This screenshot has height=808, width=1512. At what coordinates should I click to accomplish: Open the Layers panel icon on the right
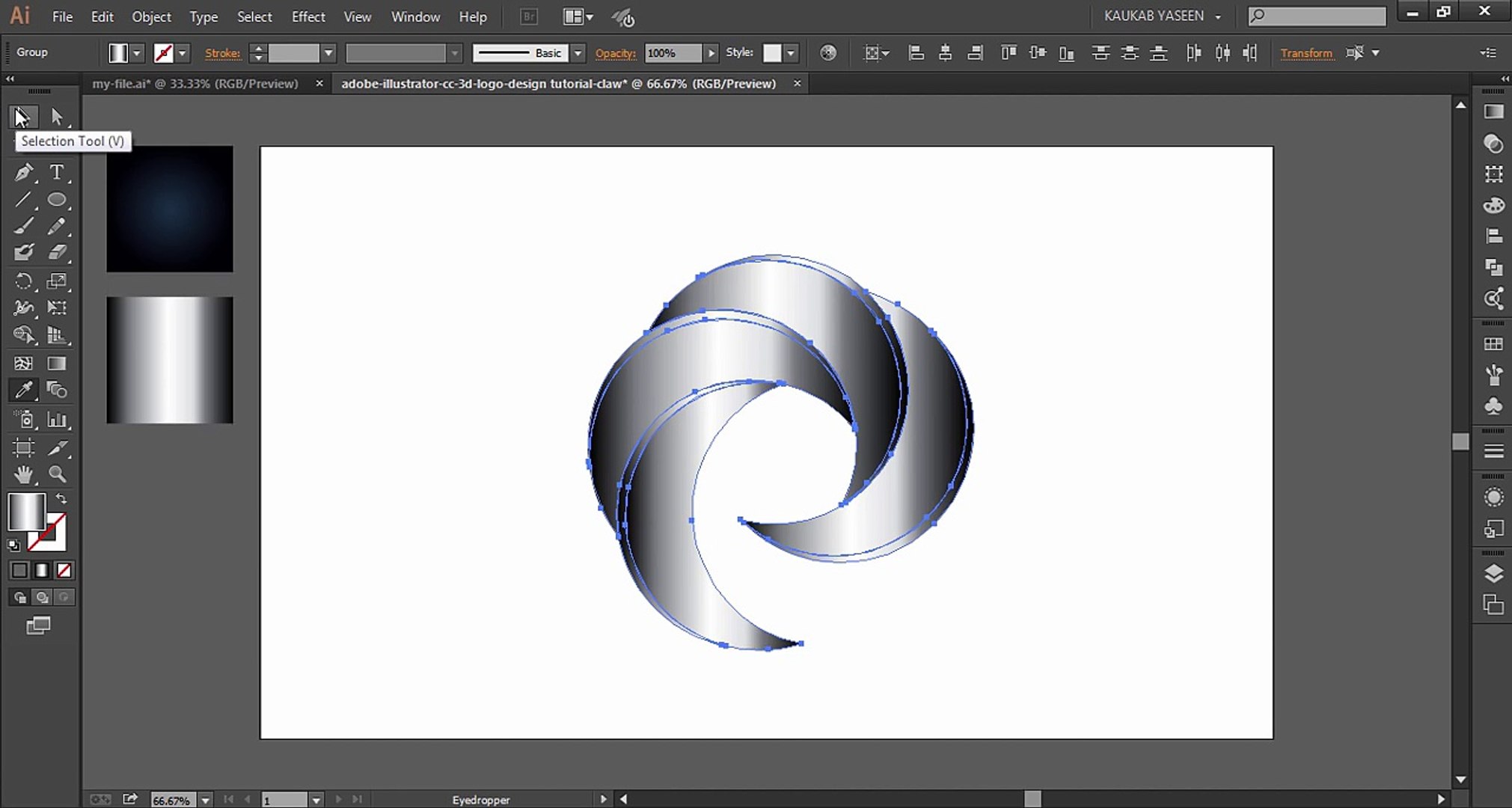pyautogui.click(x=1493, y=573)
